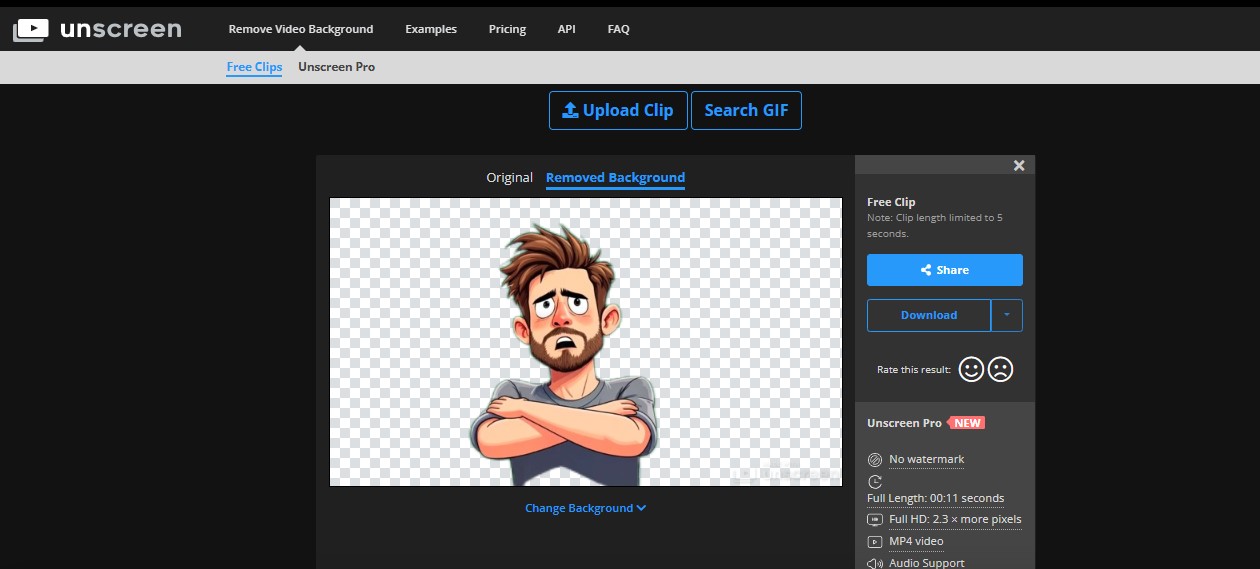Click the MP4 video feature link
The image size is (1260, 569).
(916, 542)
